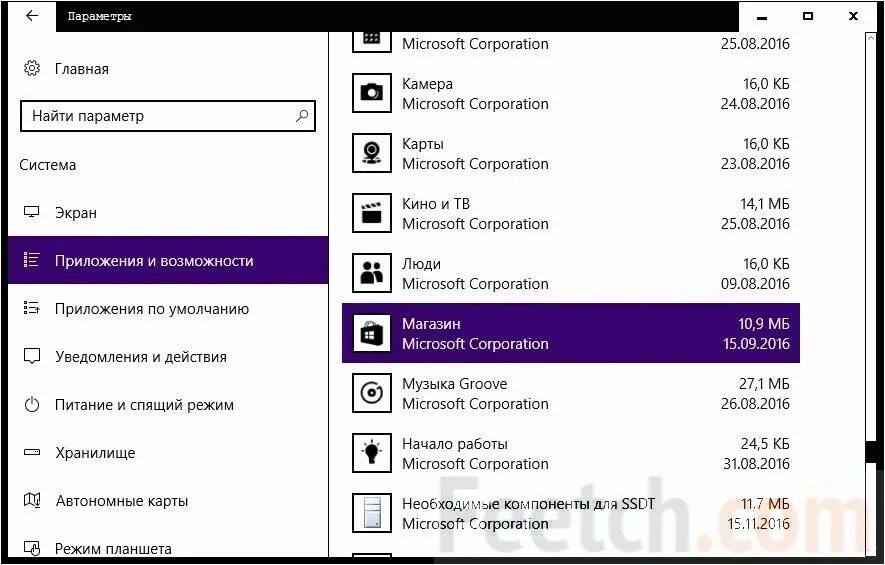Click the Карты app webcam-pin icon
The height and width of the screenshot is (565, 885).
click(x=371, y=153)
